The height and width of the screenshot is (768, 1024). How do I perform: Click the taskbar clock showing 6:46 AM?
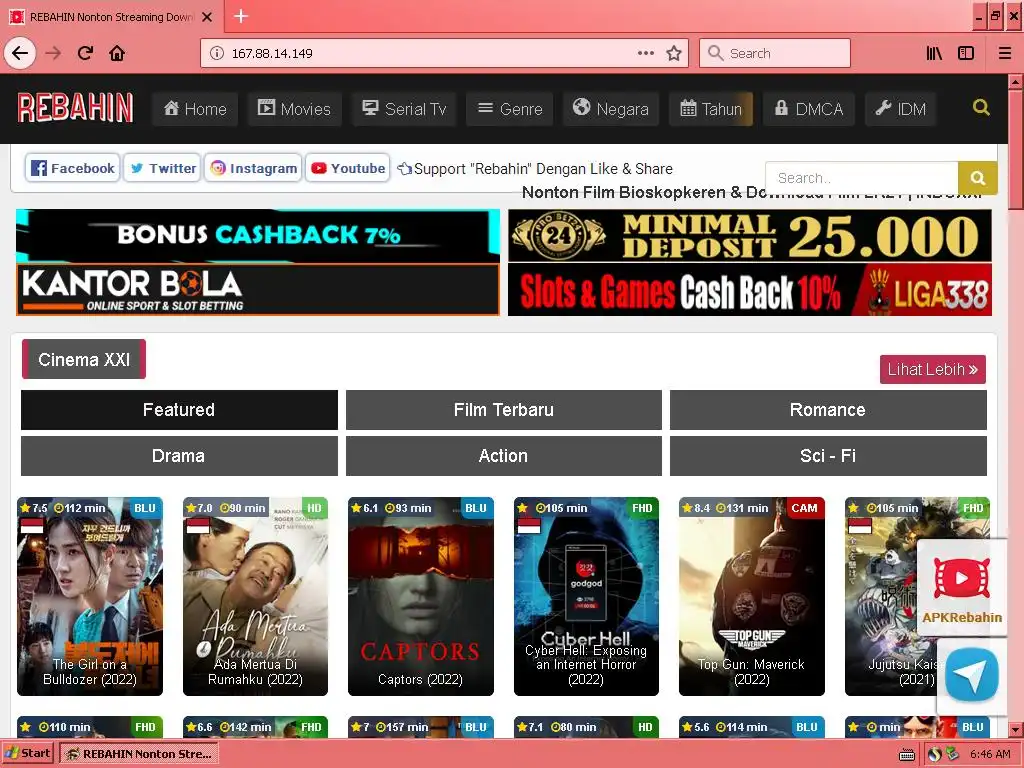point(990,754)
